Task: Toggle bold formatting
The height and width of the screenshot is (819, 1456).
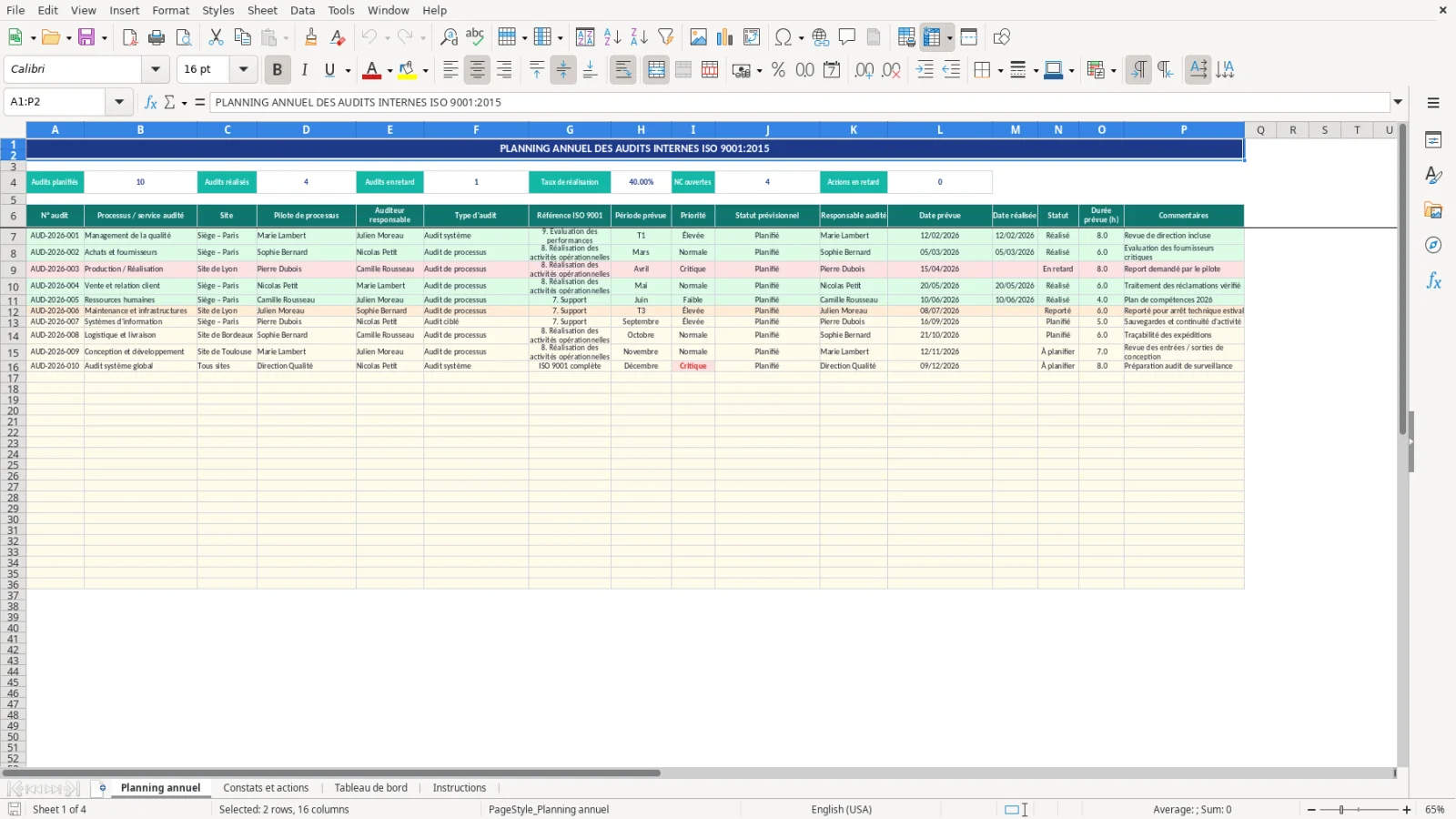Action: coord(278,70)
